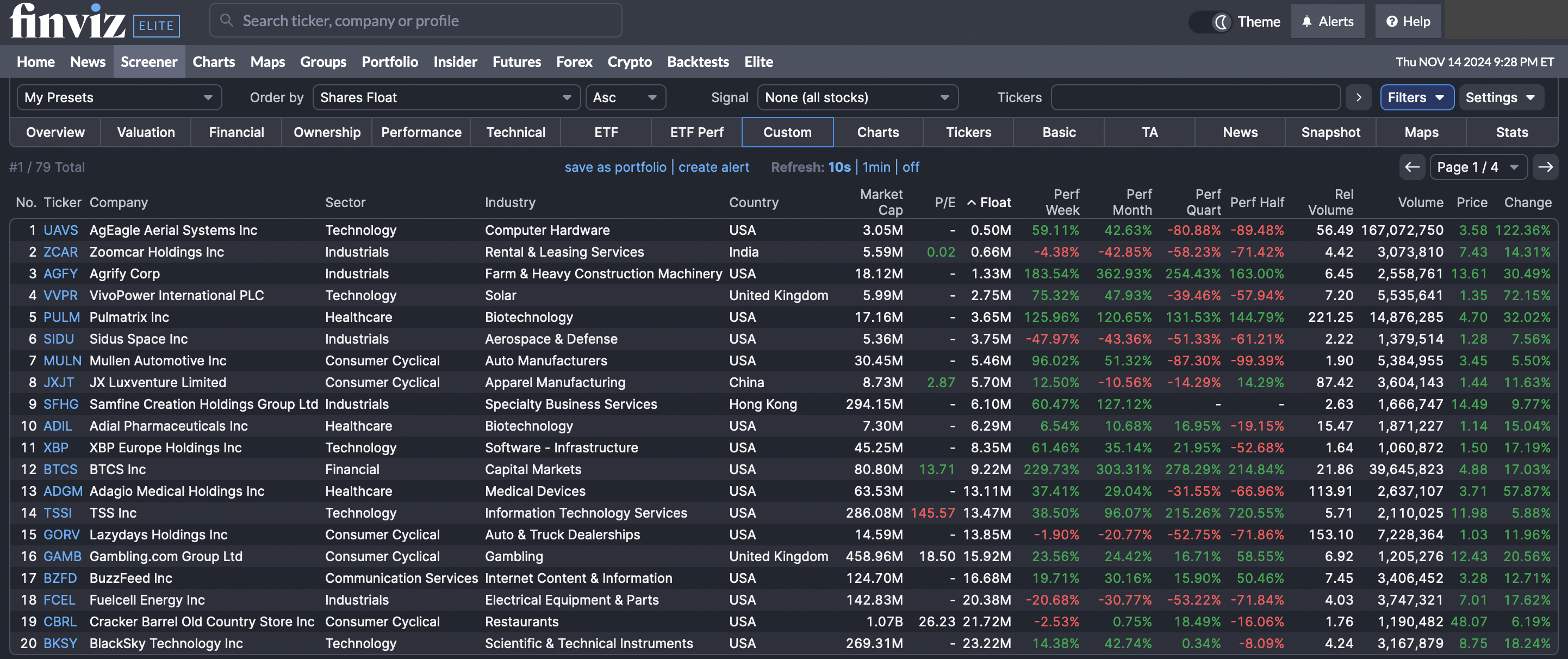Submit tickers with the chevron arrow button
Screen dimensions: 1568x659
pos(1358,97)
